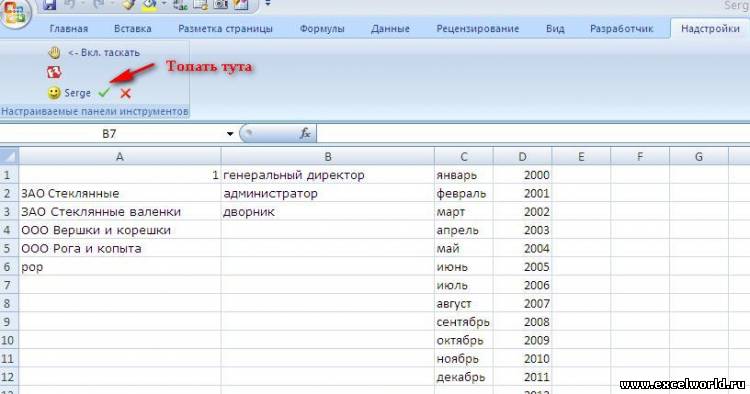Click cell 'ООО Рога и копыта'
750x394 pixels.
pyautogui.click(x=120, y=248)
